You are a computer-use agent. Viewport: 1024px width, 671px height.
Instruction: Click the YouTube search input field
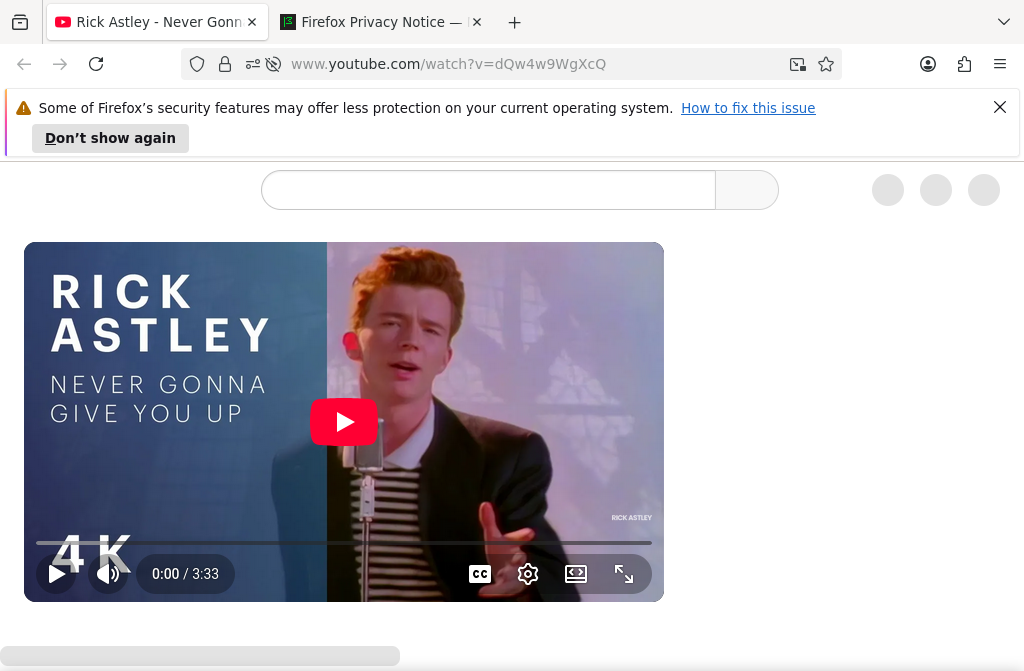pyautogui.click(x=488, y=190)
